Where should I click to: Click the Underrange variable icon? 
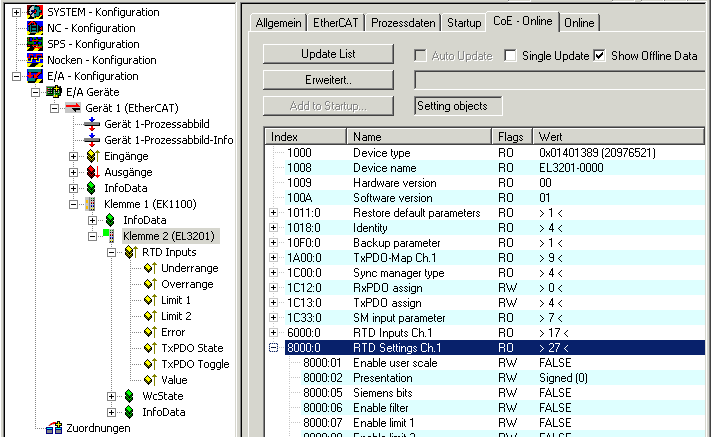click(x=150, y=268)
